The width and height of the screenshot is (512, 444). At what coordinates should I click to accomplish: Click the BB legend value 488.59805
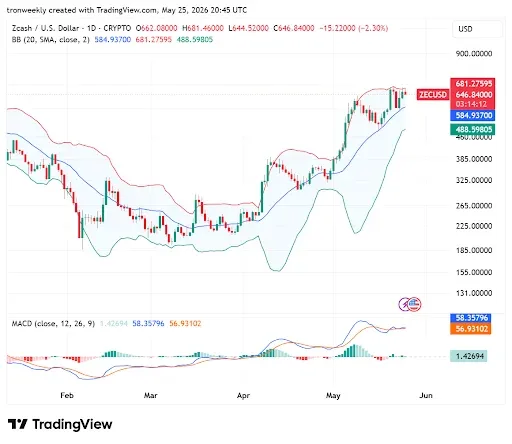pos(195,40)
